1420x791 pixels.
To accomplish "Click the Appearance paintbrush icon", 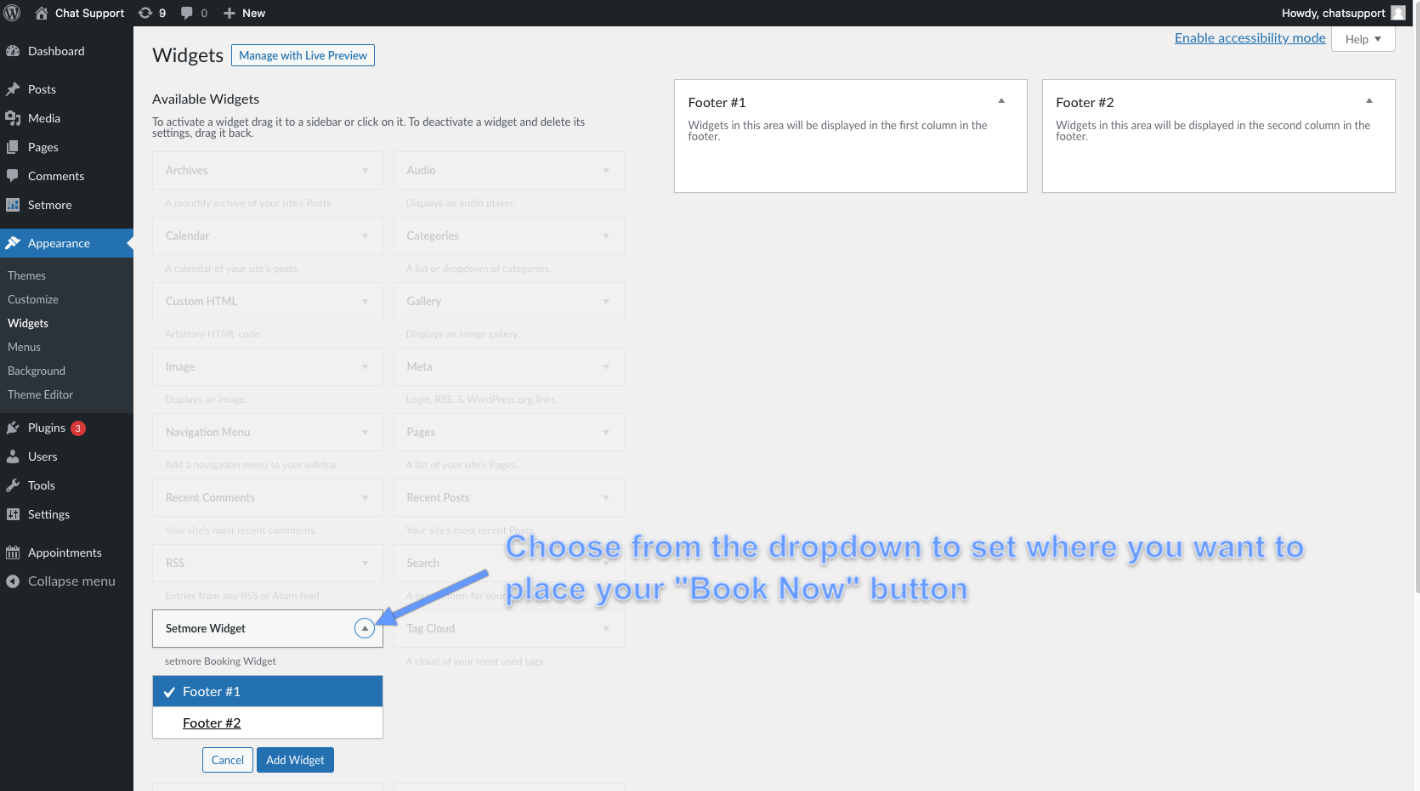I will click(x=13, y=243).
